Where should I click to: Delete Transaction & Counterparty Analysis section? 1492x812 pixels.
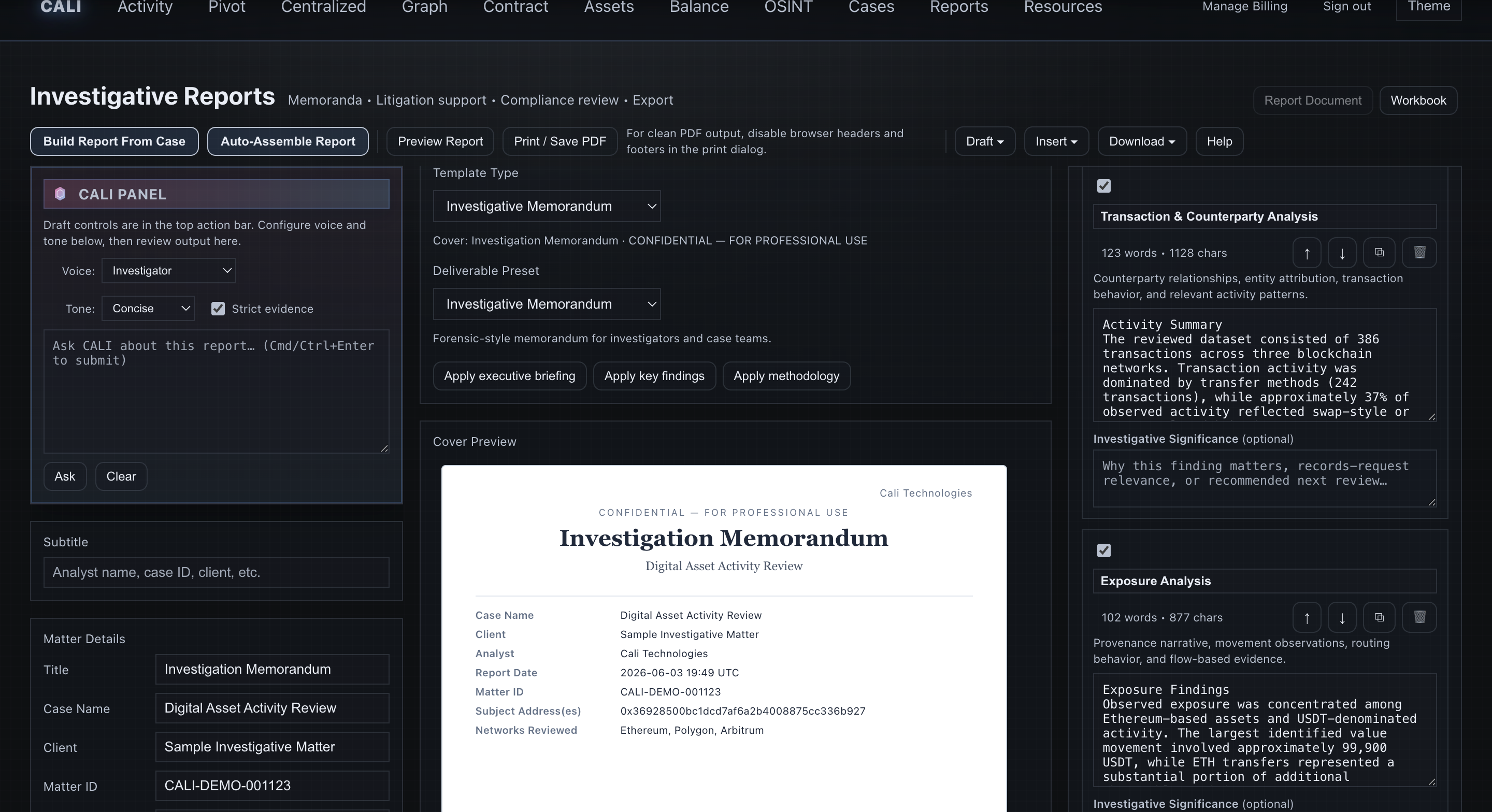1419,253
